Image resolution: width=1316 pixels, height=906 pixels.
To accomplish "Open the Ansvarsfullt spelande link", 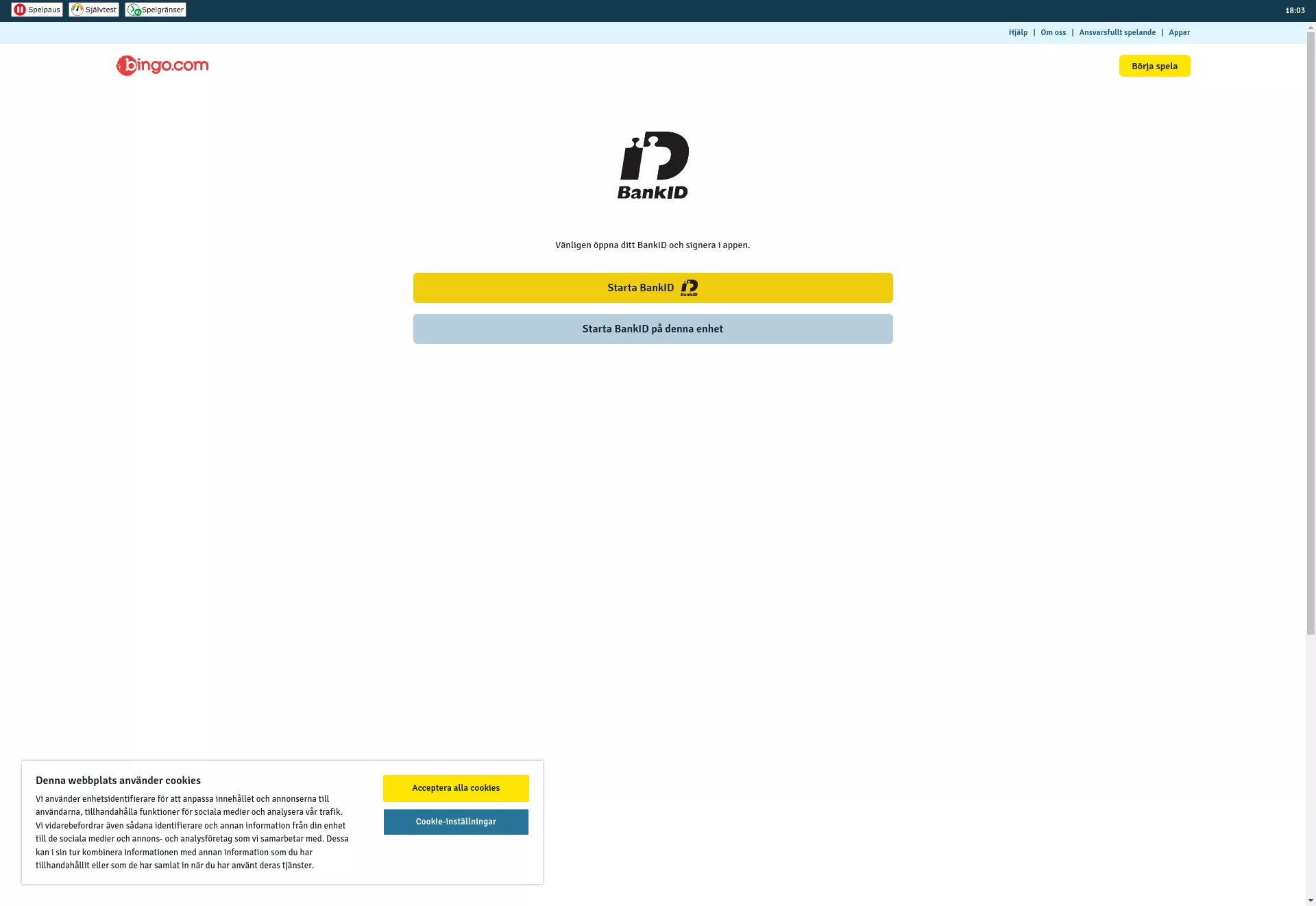I will coord(1117,32).
